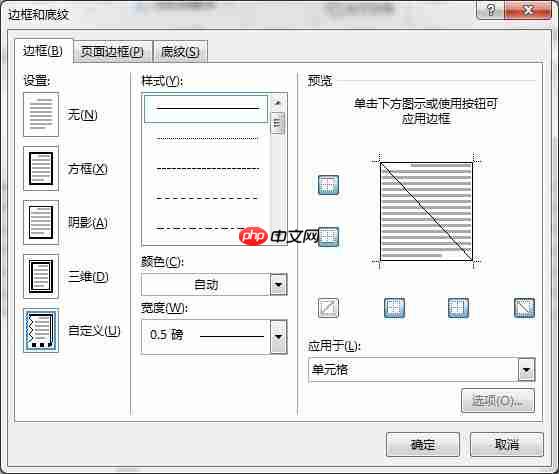Click the style list scroll up arrow
This screenshot has height=474, width=559.
tap(277, 103)
